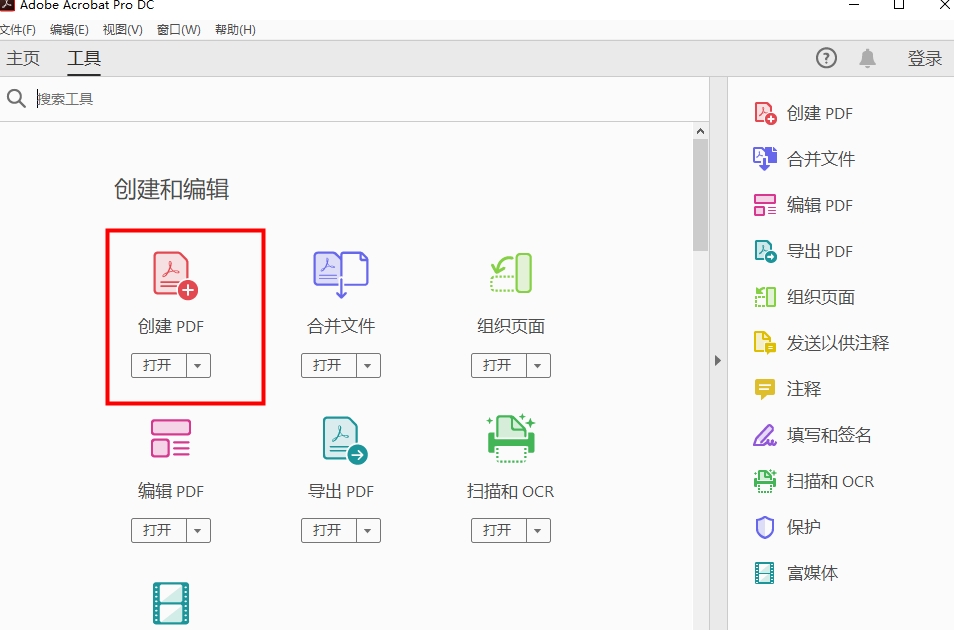Open the 组织页面 tool icon

[510, 273]
